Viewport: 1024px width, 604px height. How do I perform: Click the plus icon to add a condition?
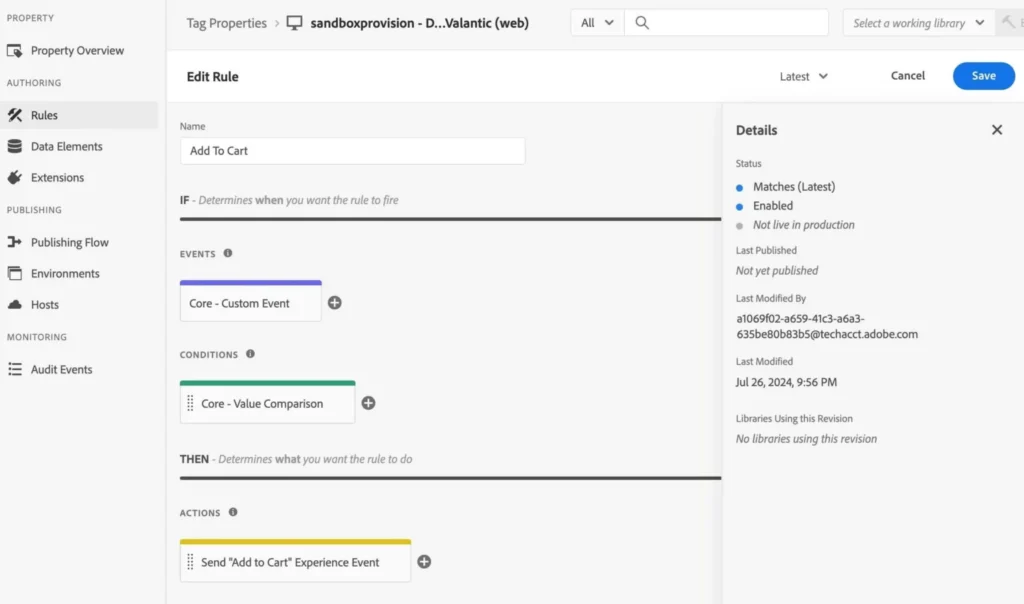(x=368, y=403)
